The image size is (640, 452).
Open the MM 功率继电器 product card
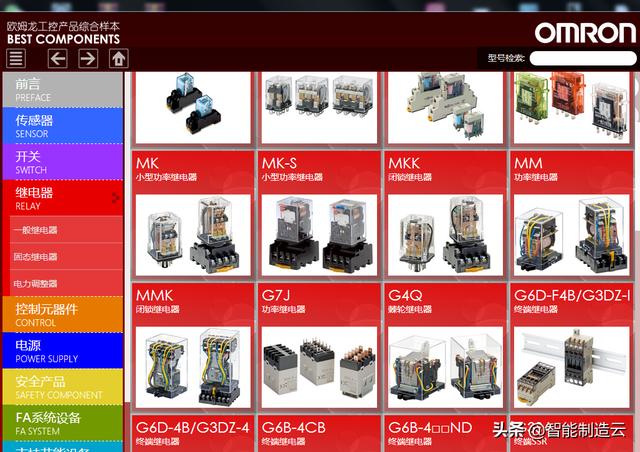571,215
